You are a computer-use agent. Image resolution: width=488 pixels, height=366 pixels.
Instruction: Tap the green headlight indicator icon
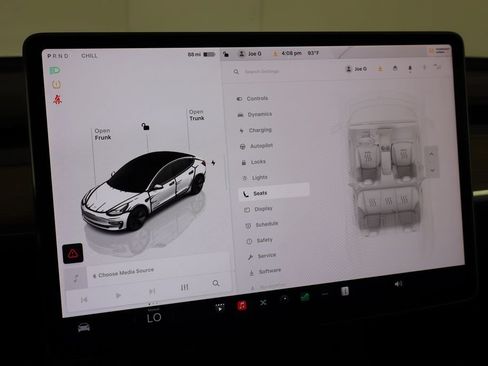[55, 70]
